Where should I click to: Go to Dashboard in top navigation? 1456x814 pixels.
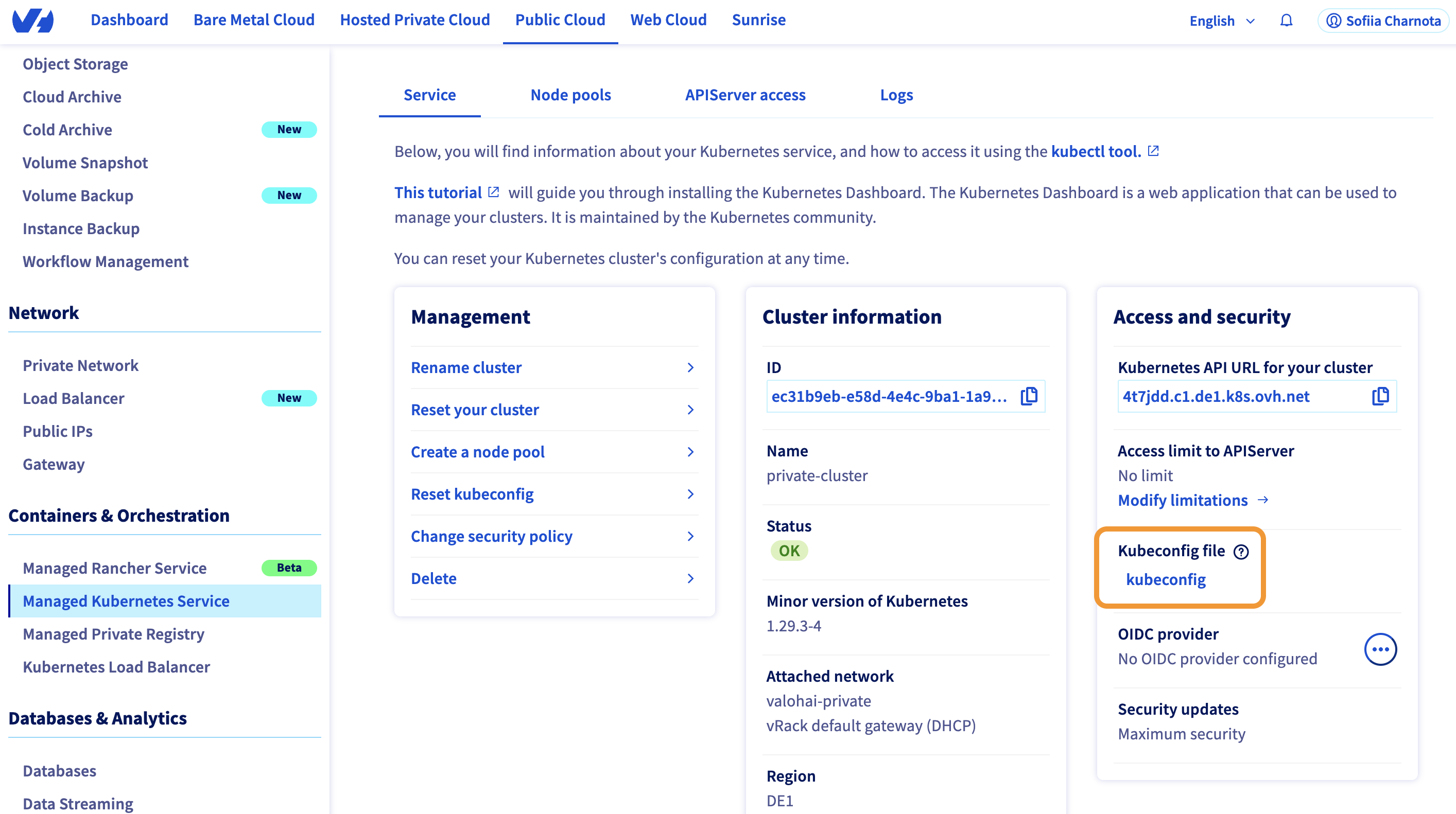tap(129, 20)
